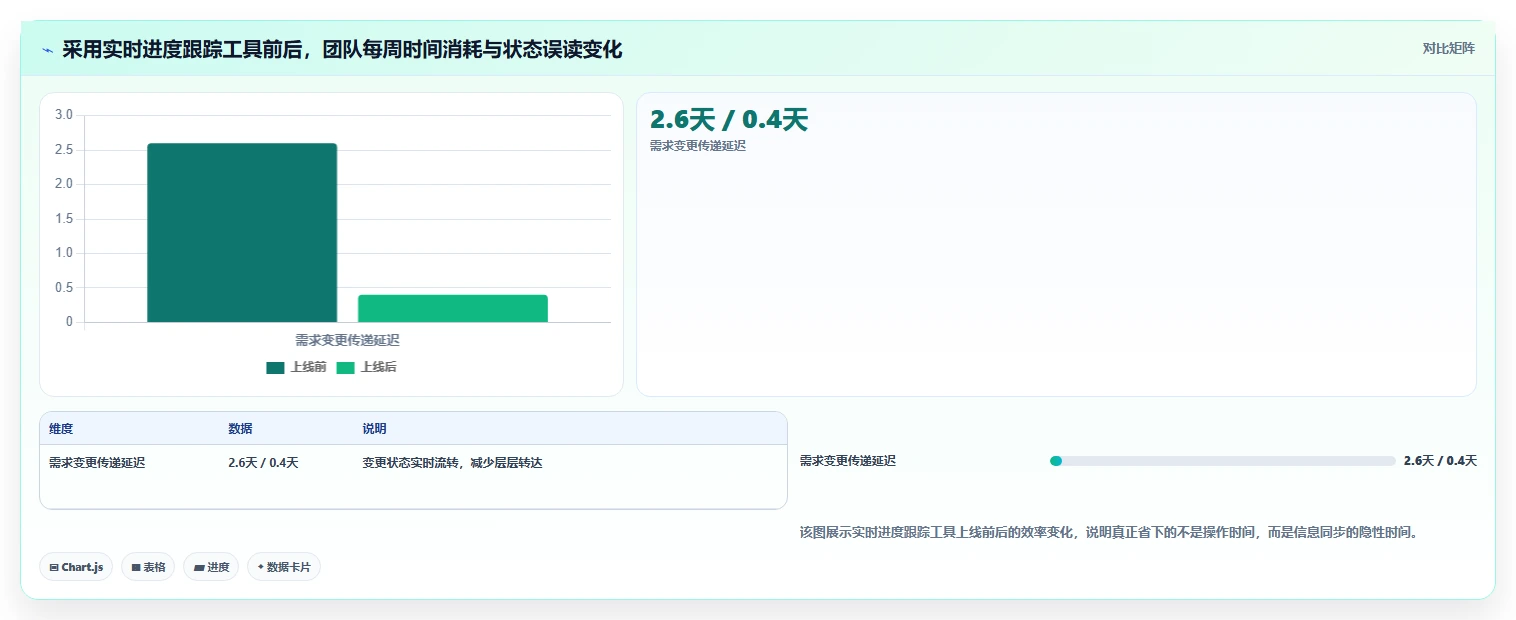Select the 进度 tag chip

tap(211, 567)
